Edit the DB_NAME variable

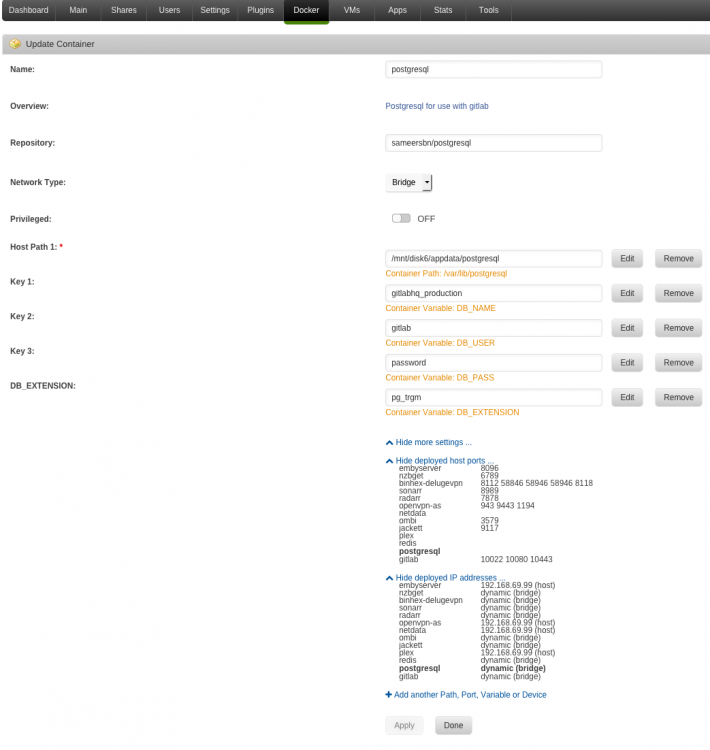(x=627, y=294)
